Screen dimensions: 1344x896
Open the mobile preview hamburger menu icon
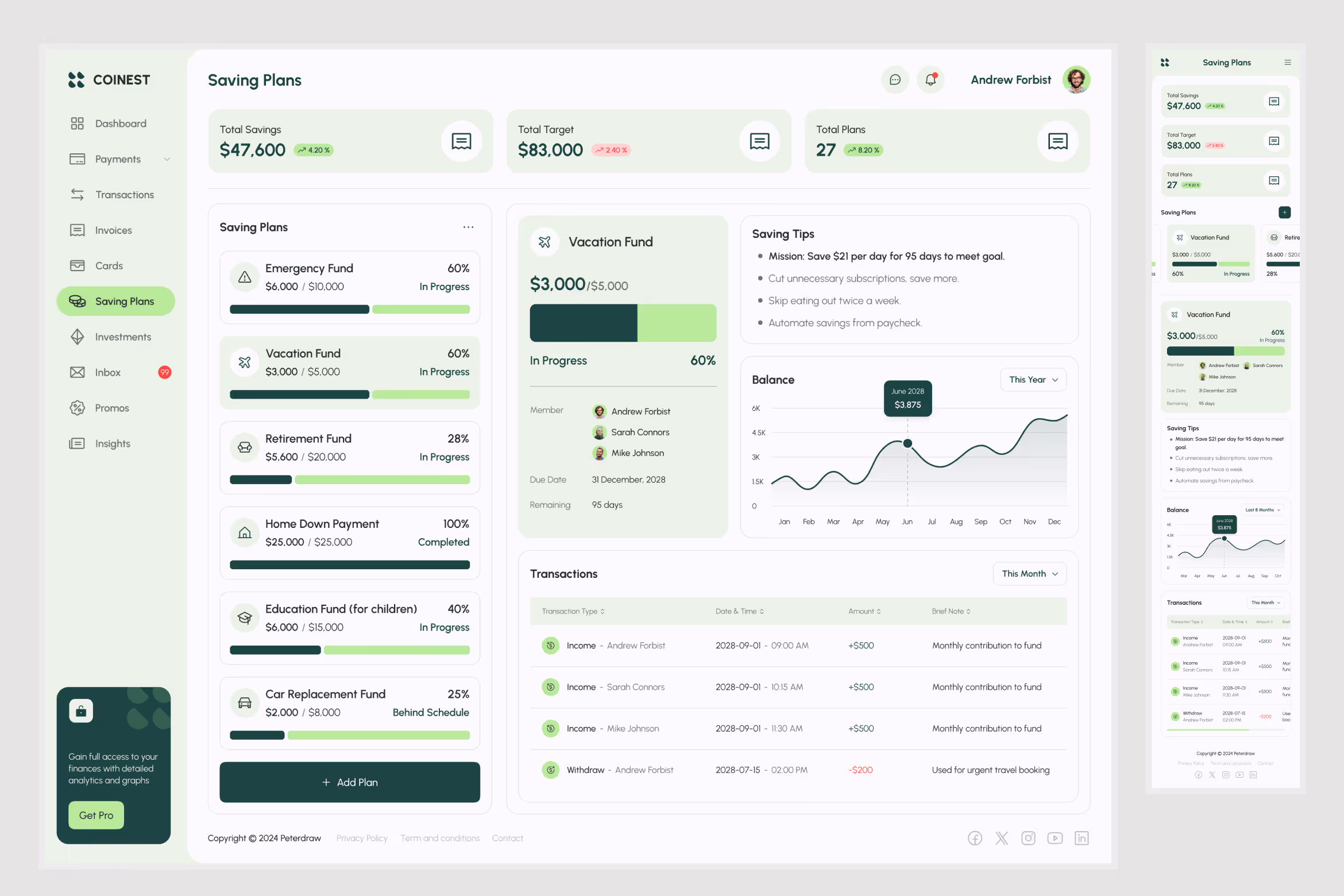[1288, 63]
